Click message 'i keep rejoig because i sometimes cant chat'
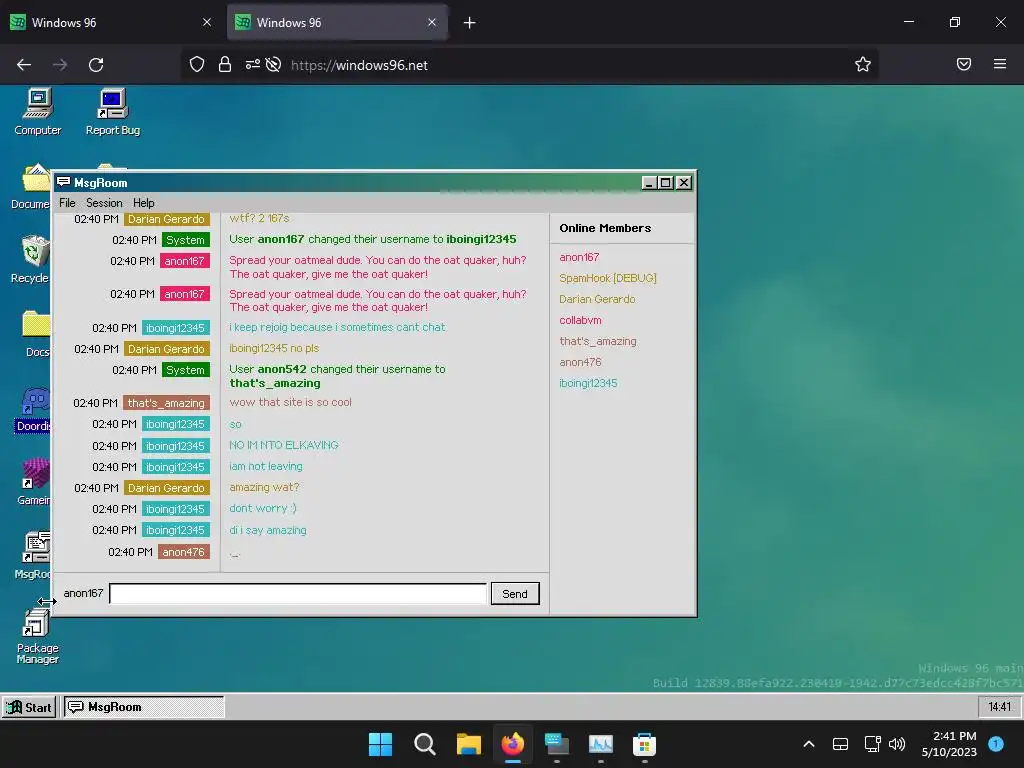The height and width of the screenshot is (768, 1024). tap(337, 327)
